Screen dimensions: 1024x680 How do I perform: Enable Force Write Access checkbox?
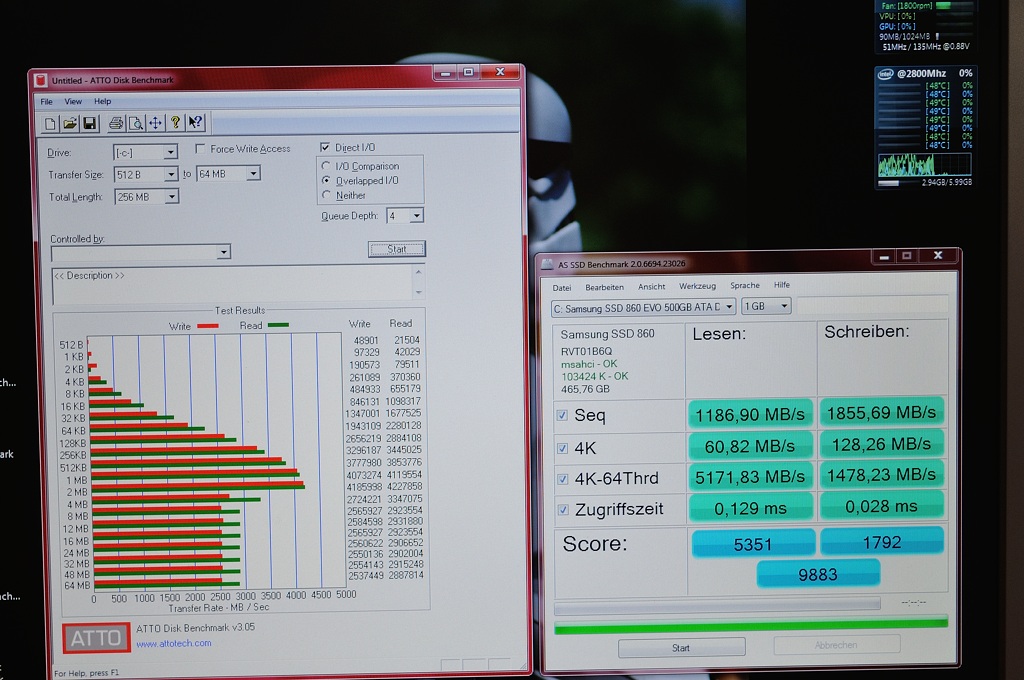tap(200, 148)
